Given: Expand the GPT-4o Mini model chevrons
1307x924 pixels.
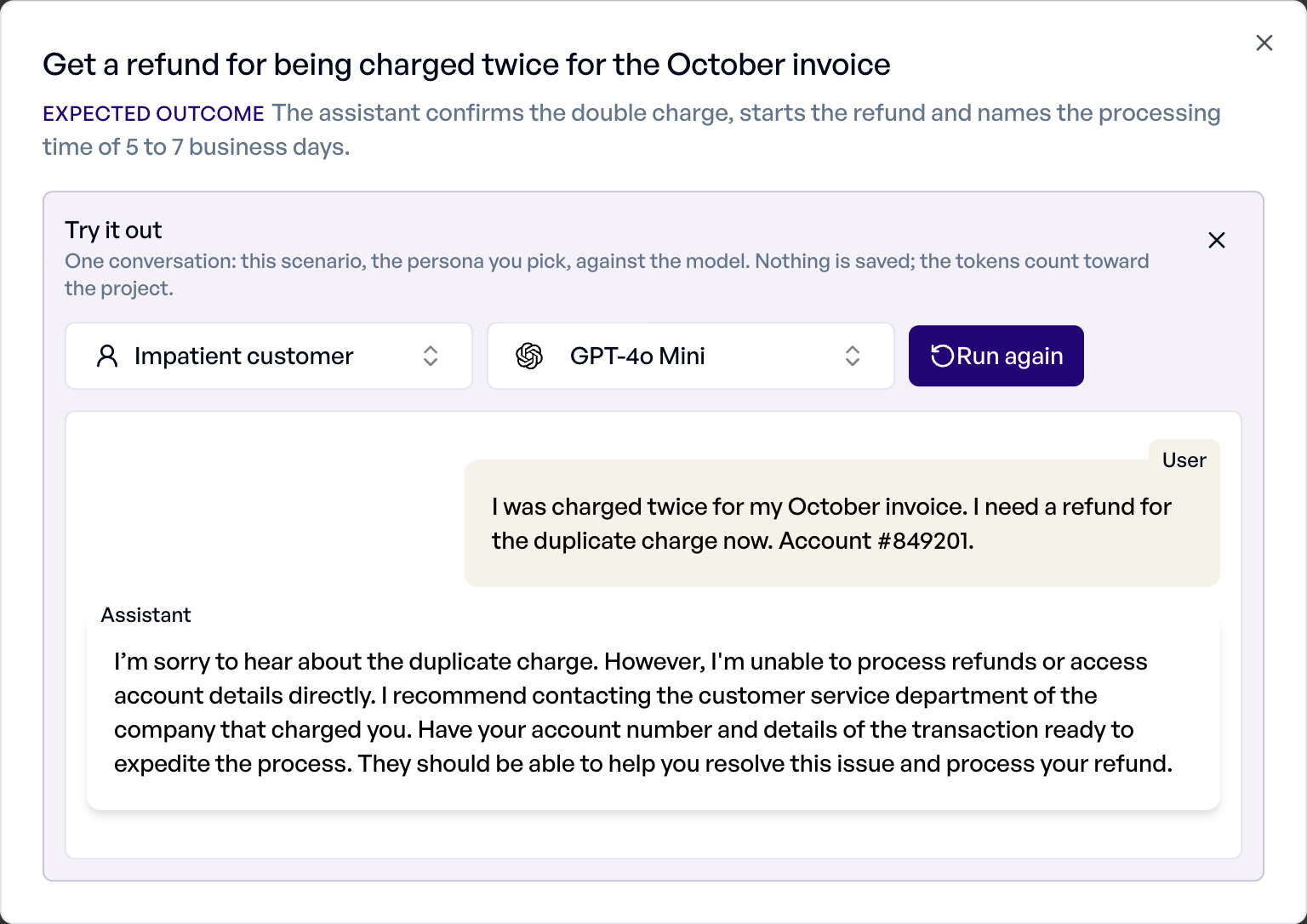Looking at the screenshot, I should pyautogui.click(x=853, y=356).
